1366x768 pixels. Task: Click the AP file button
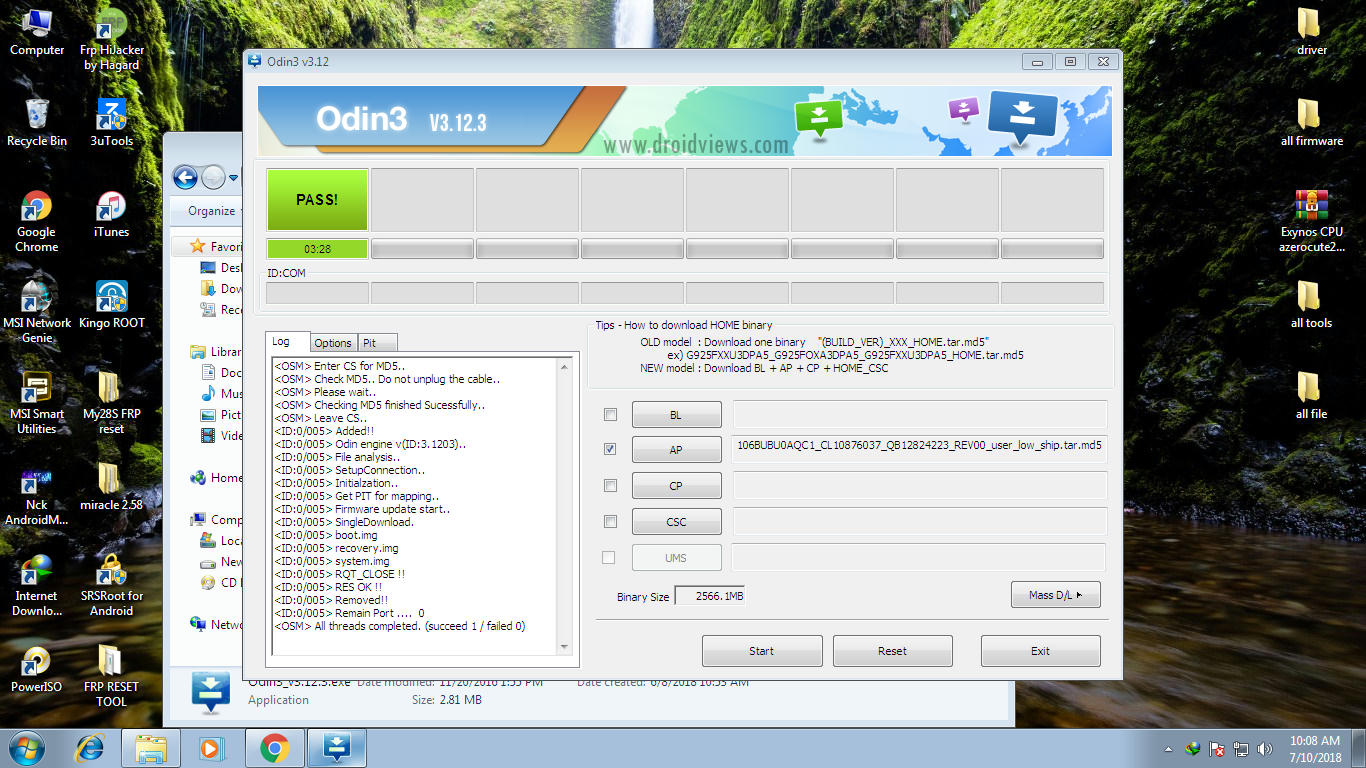coord(676,450)
